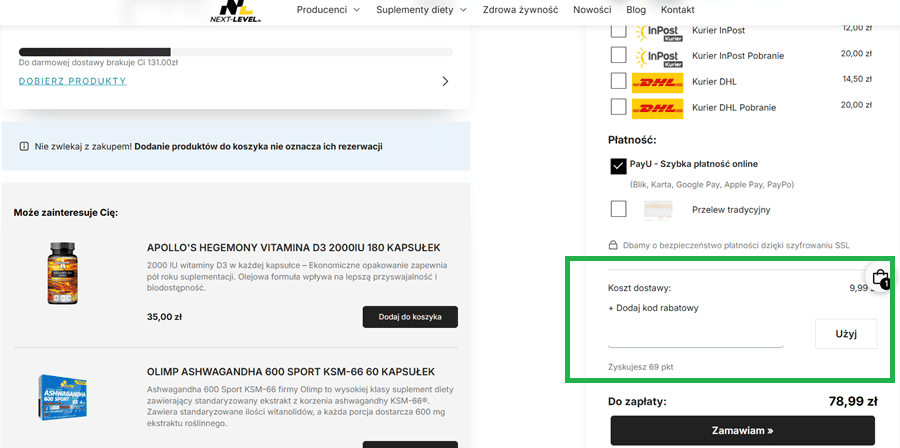Click the Płatność heading

(x=632, y=140)
